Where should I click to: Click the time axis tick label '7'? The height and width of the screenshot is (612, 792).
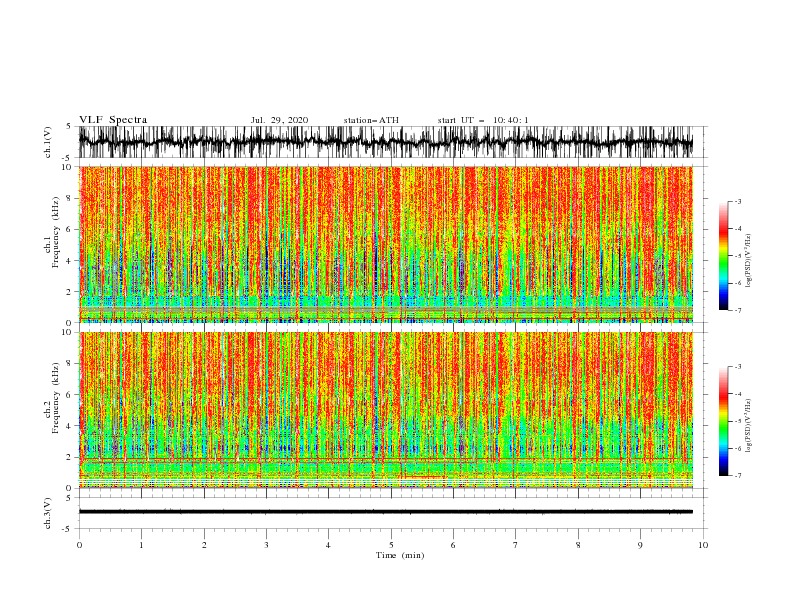point(516,545)
